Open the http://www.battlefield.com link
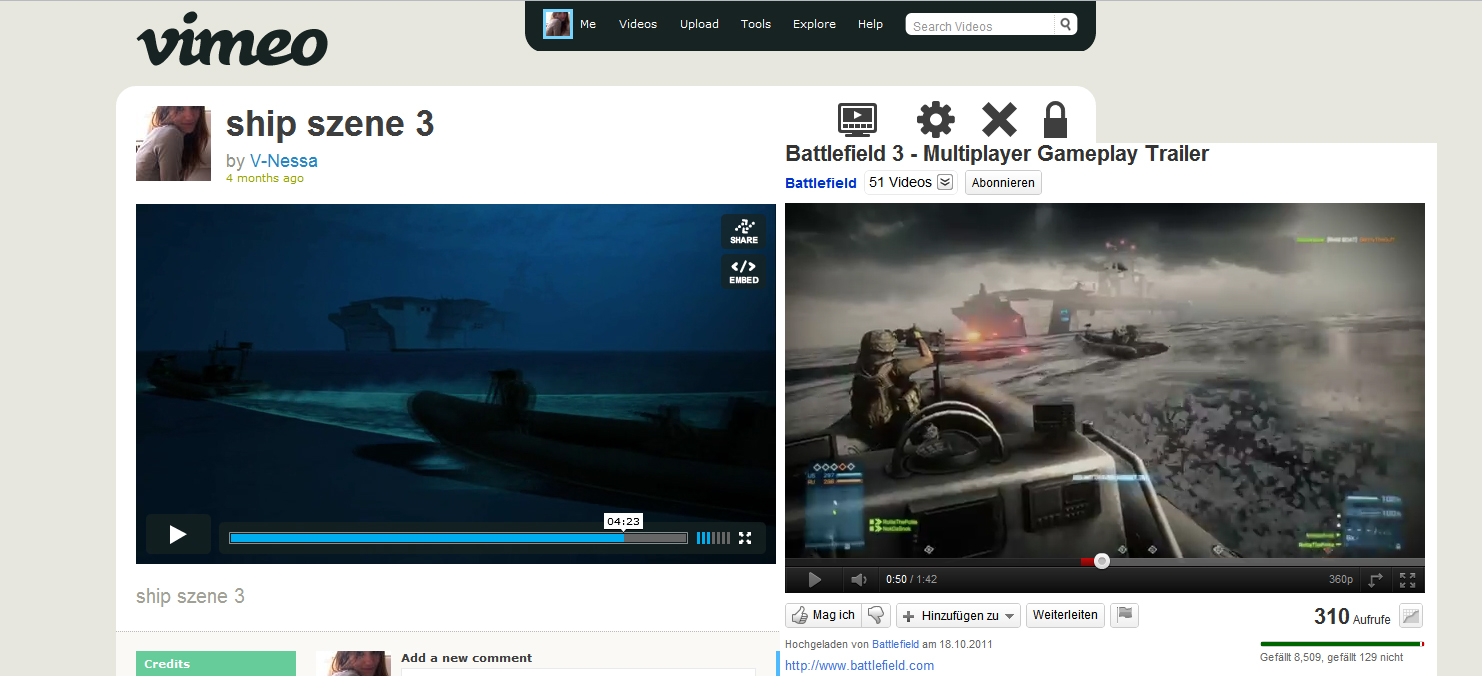The height and width of the screenshot is (676, 1482). pyautogui.click(x=859, y=665)
